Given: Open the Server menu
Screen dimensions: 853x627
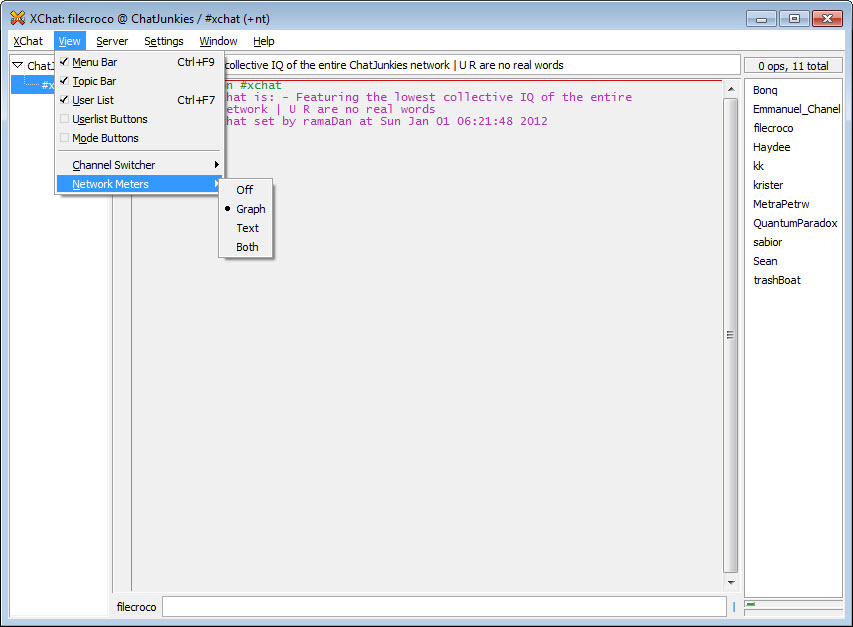Looking at the screenshot, I should click(x=112, y=41).
